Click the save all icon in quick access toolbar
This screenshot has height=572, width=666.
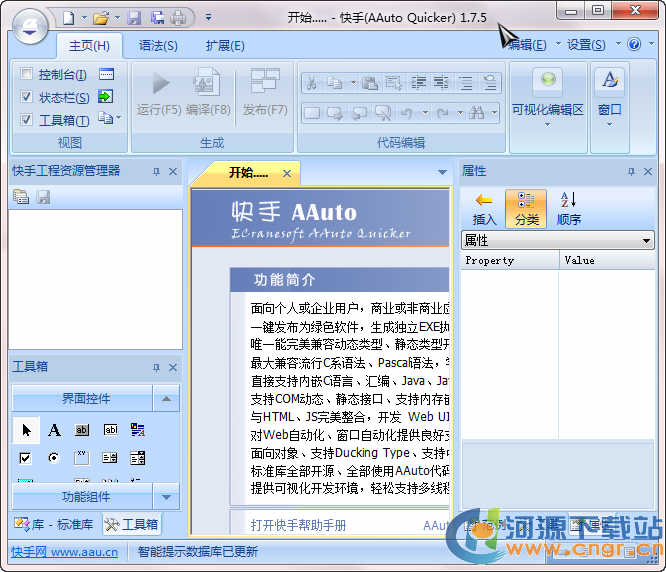pos(158,18)
